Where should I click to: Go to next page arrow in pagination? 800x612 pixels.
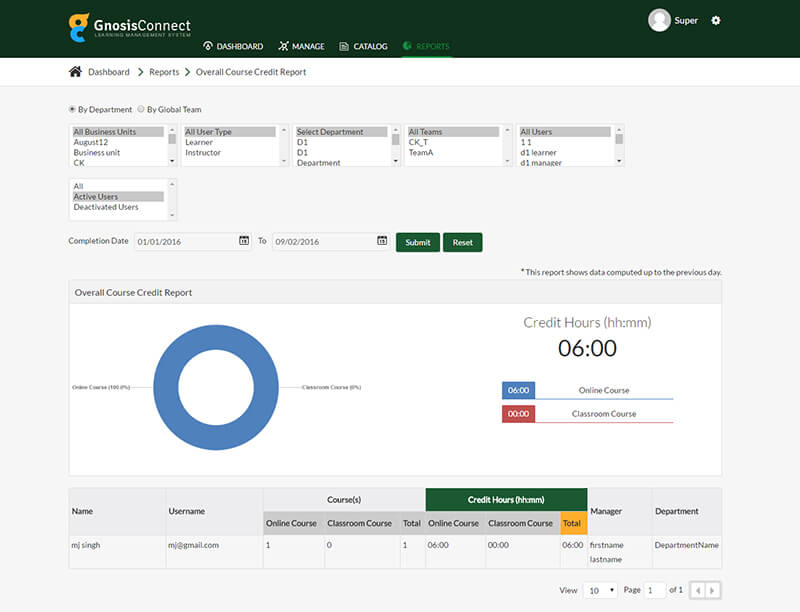[713, 590]
